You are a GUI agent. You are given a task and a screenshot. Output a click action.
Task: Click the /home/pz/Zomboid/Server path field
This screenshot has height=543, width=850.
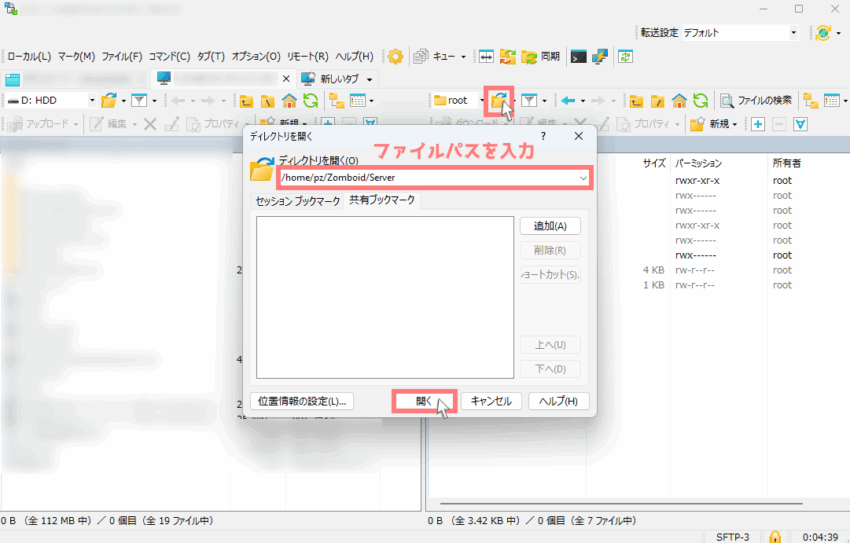click(425, 177)
